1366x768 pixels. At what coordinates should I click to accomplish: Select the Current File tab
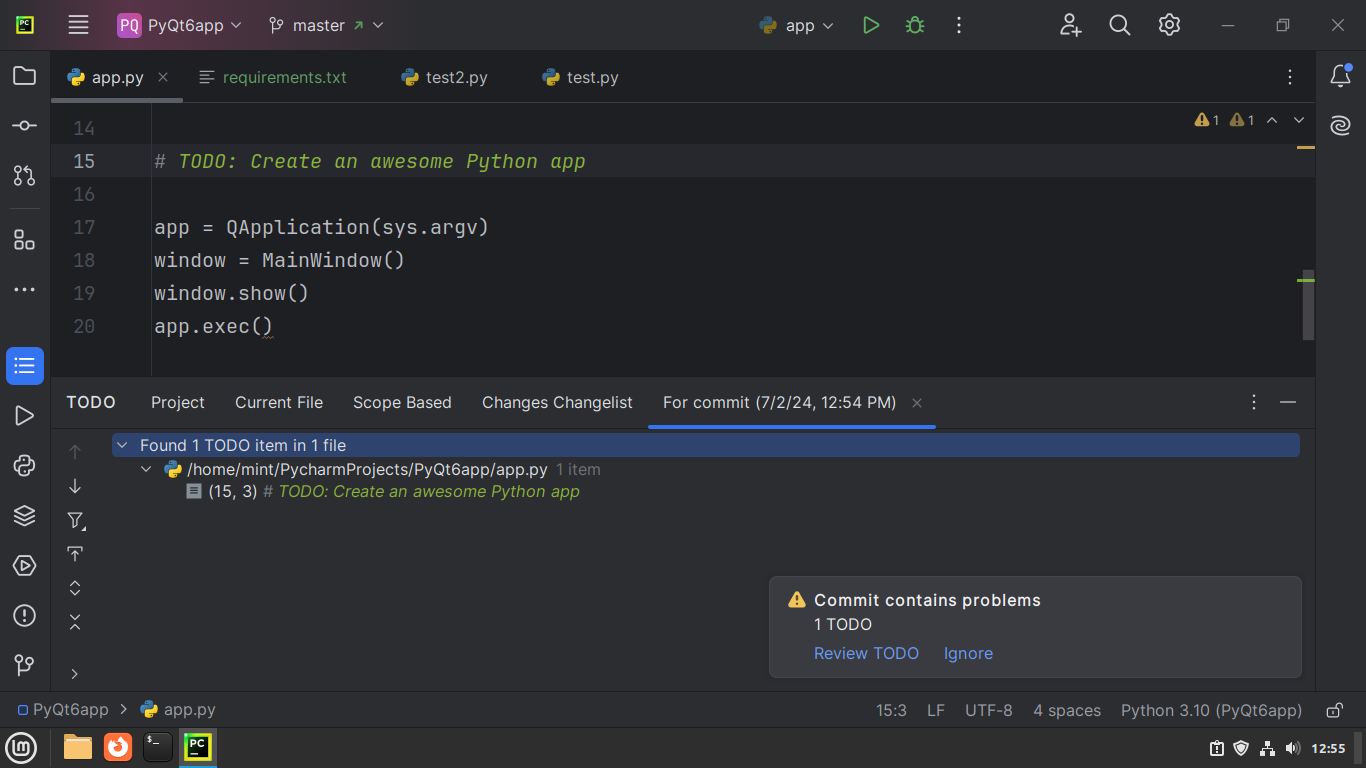tap(279, 402)
